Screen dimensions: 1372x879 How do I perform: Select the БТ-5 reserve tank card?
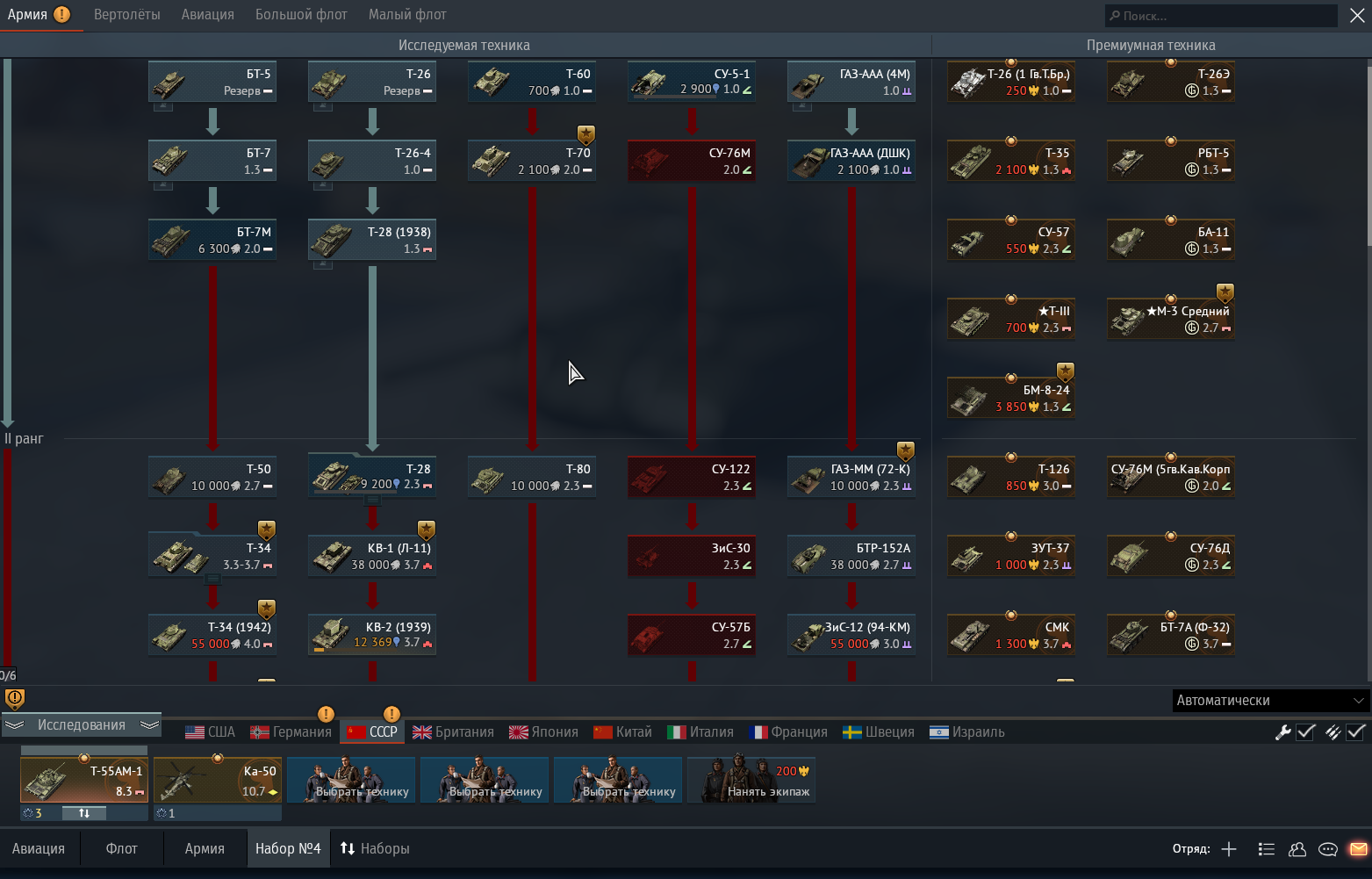[x=212, y=82]
